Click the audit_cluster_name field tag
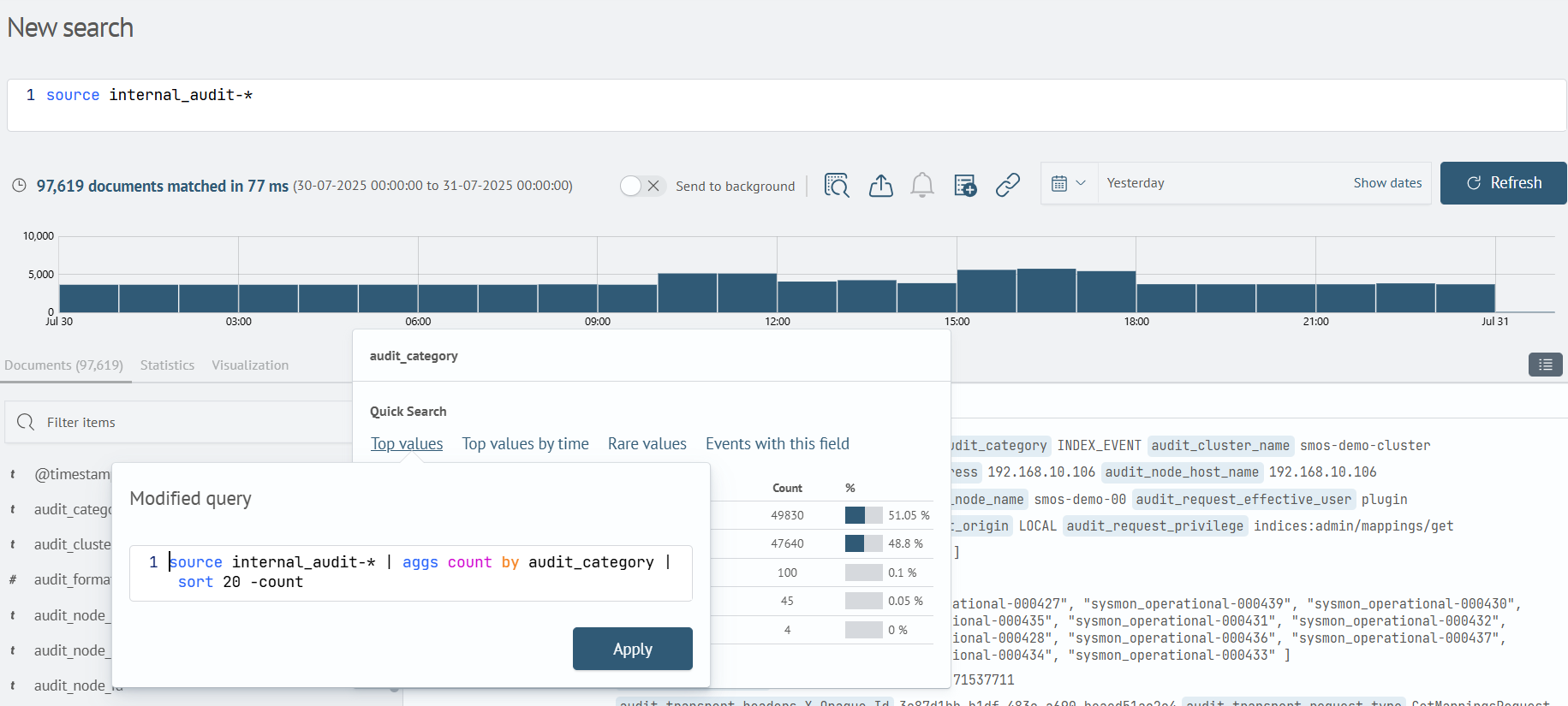Viewport: 1568px width, 706px height. (x=1220, y=445)
